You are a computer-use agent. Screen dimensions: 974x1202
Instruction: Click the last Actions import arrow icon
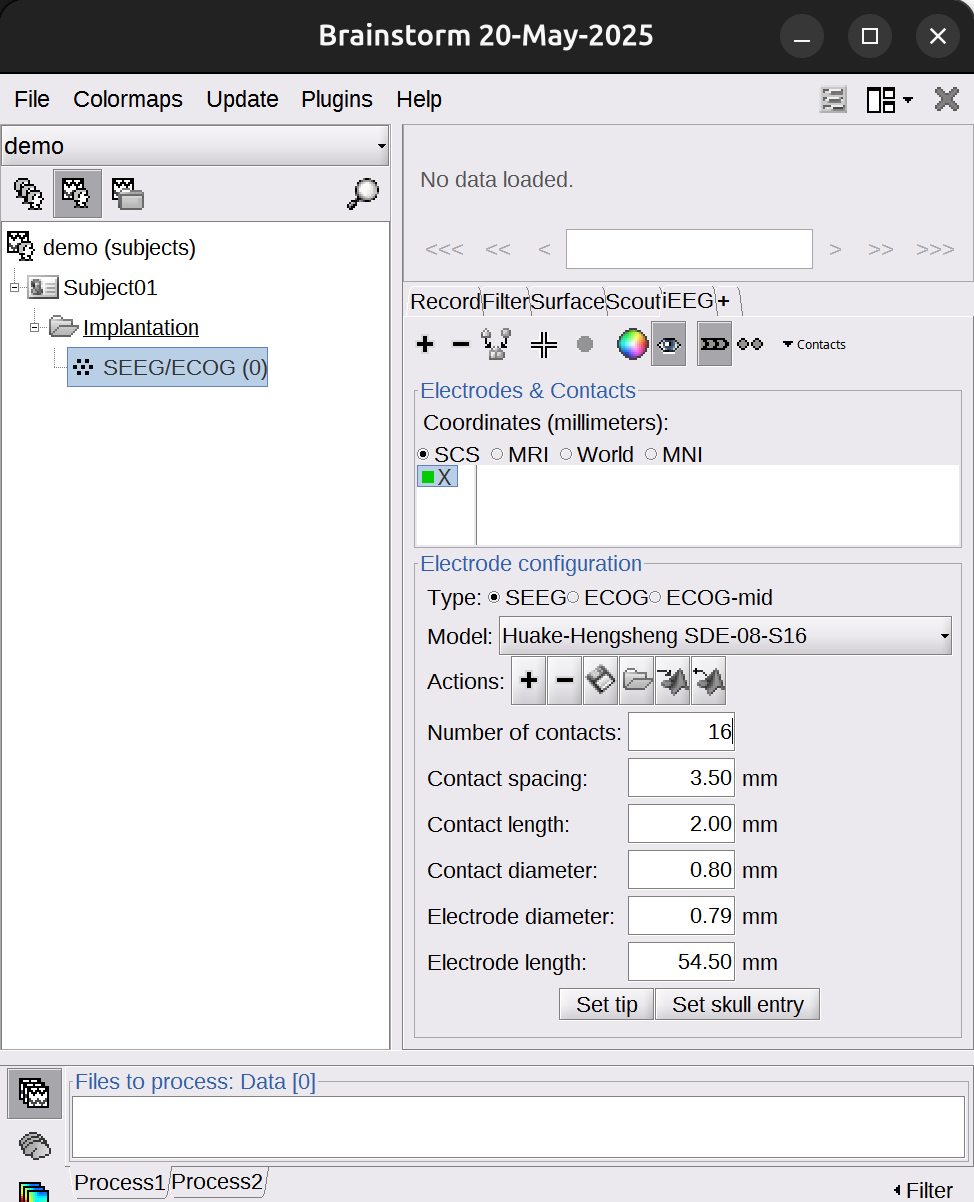708,681
